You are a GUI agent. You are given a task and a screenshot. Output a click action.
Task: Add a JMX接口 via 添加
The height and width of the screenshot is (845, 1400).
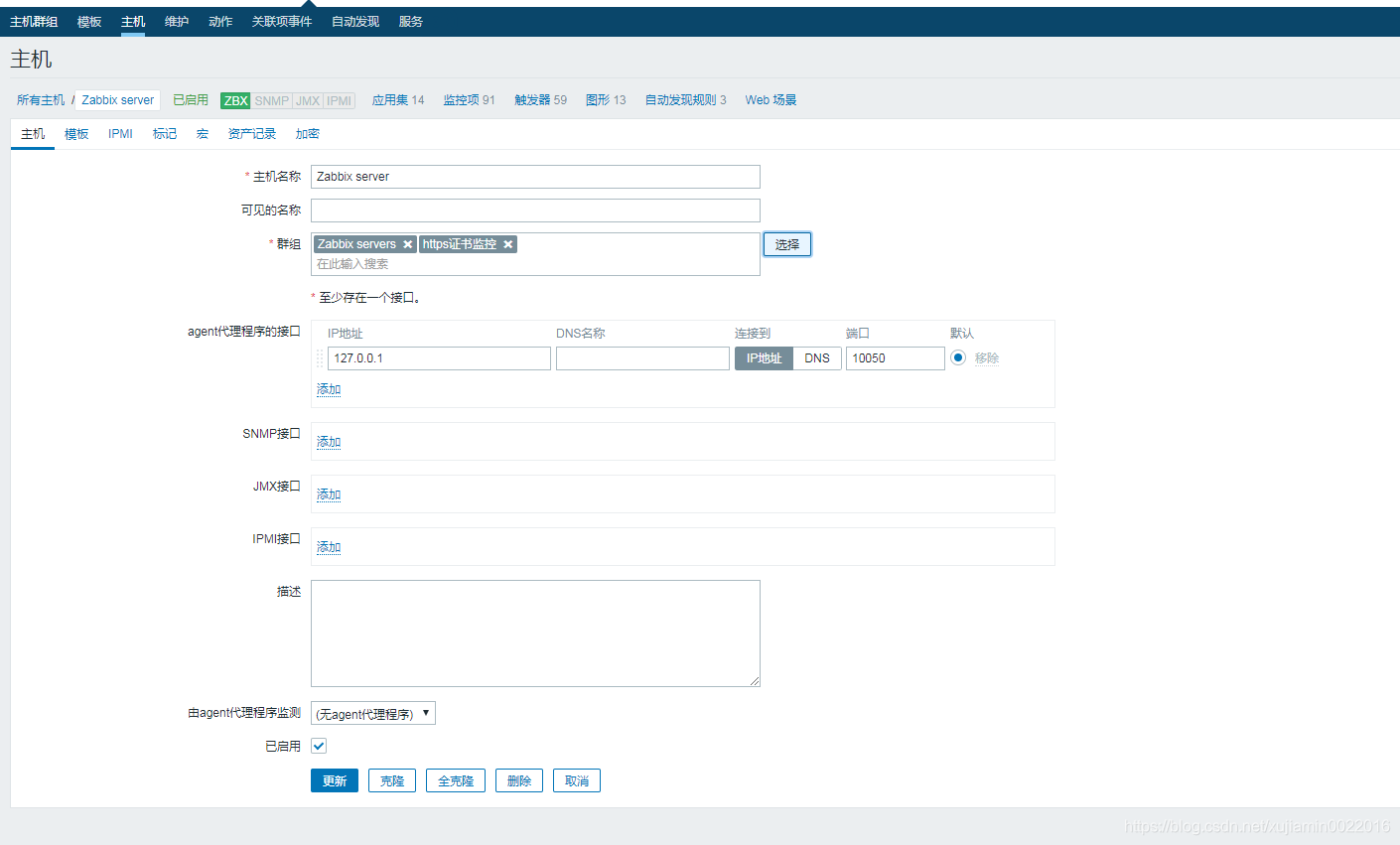329,494
